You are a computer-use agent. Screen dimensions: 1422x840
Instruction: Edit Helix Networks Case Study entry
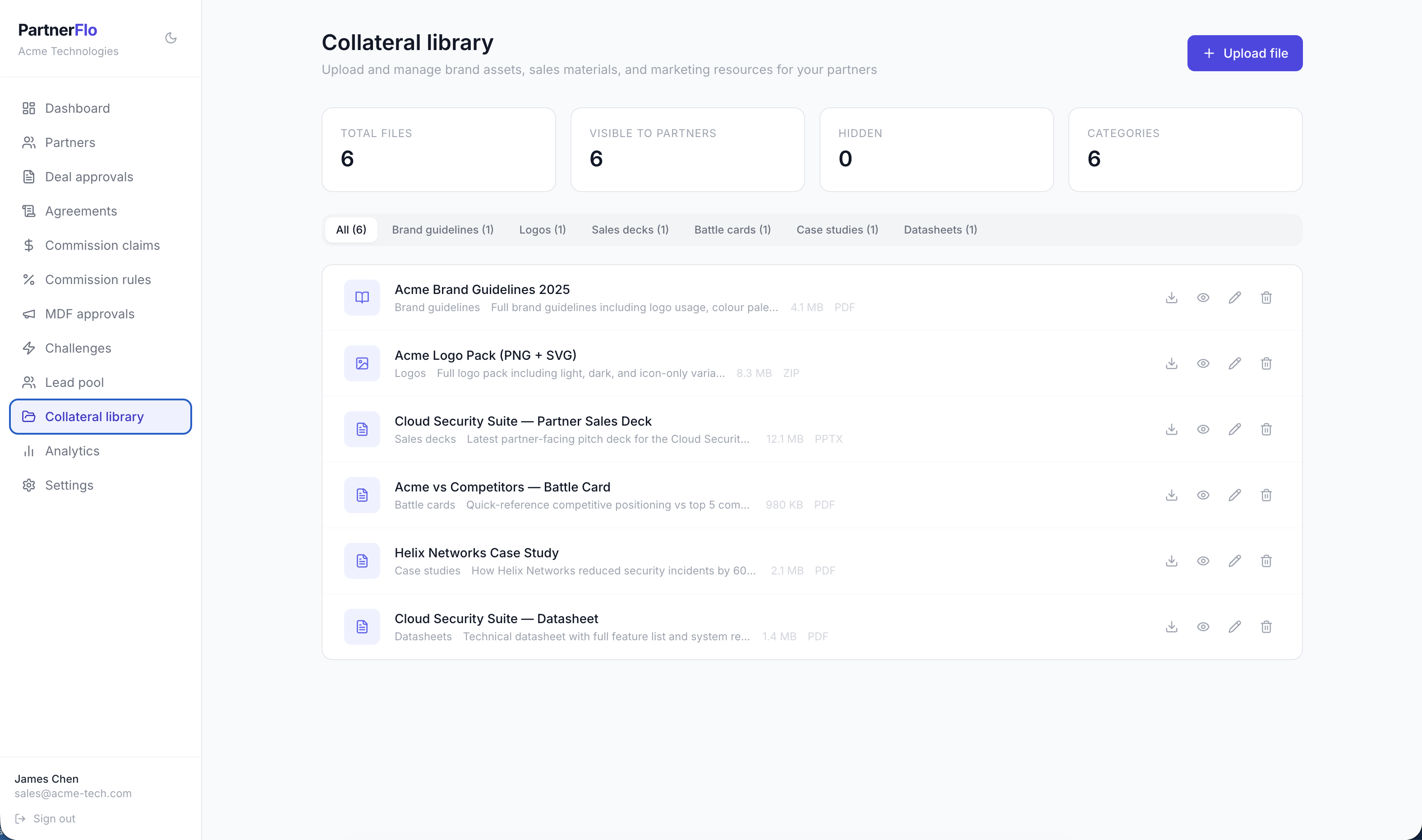(x=1235, y=561)
